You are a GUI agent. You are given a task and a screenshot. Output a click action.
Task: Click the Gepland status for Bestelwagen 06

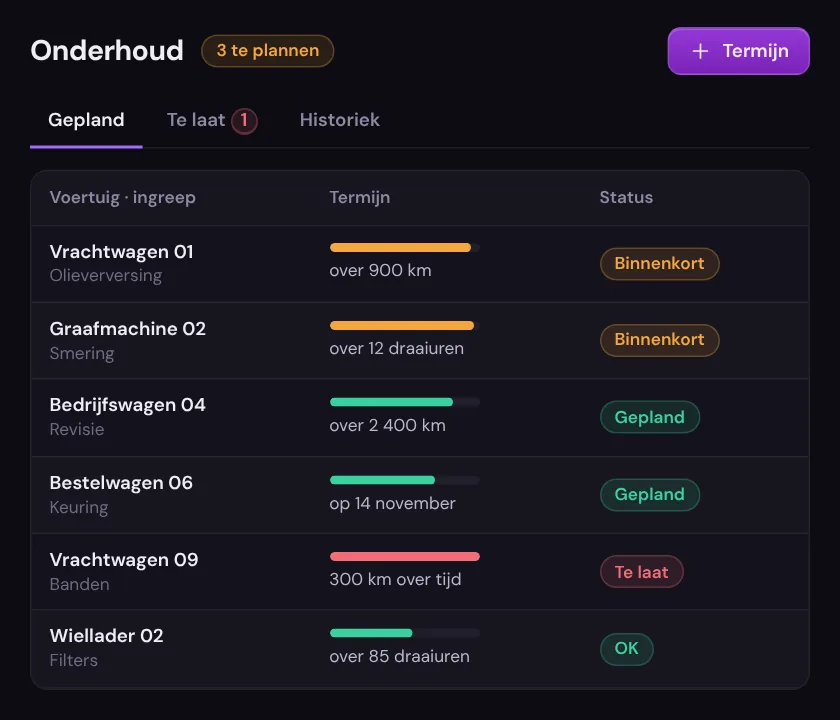click(650, 494)
